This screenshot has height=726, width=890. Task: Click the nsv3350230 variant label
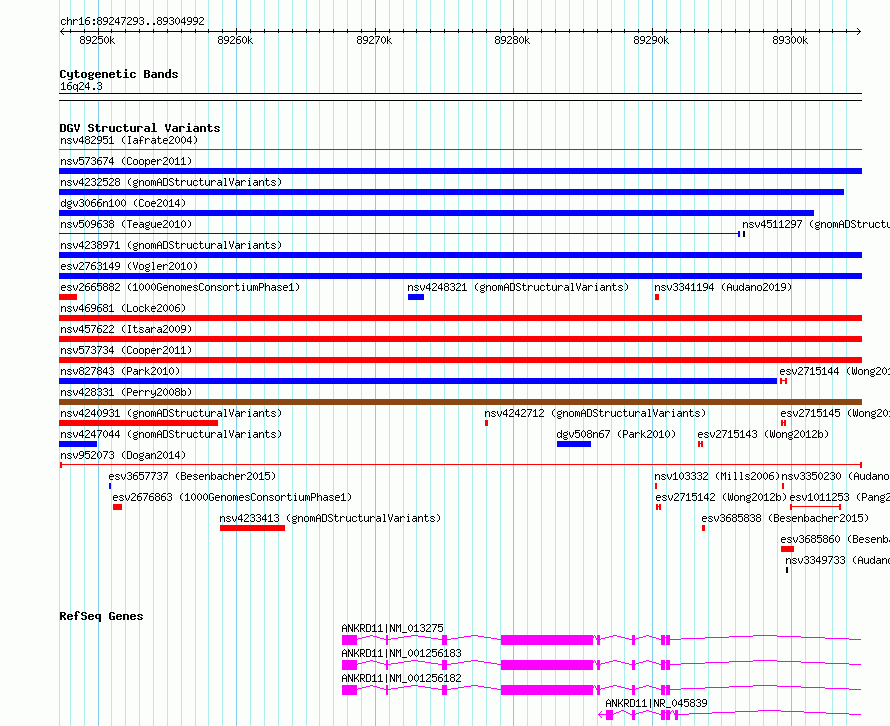click(x=835, y=476)
